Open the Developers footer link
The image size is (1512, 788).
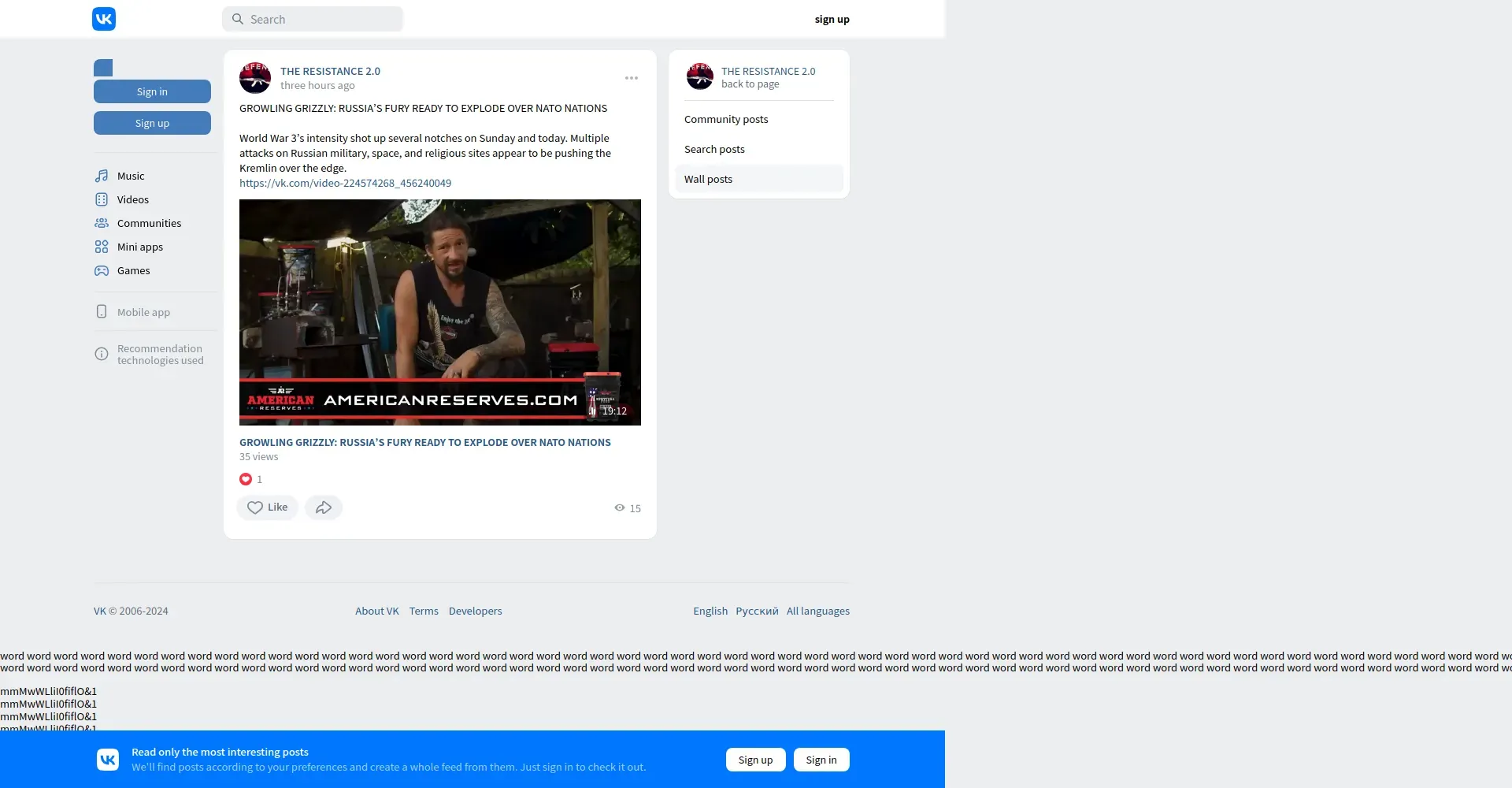click(475, 611)
